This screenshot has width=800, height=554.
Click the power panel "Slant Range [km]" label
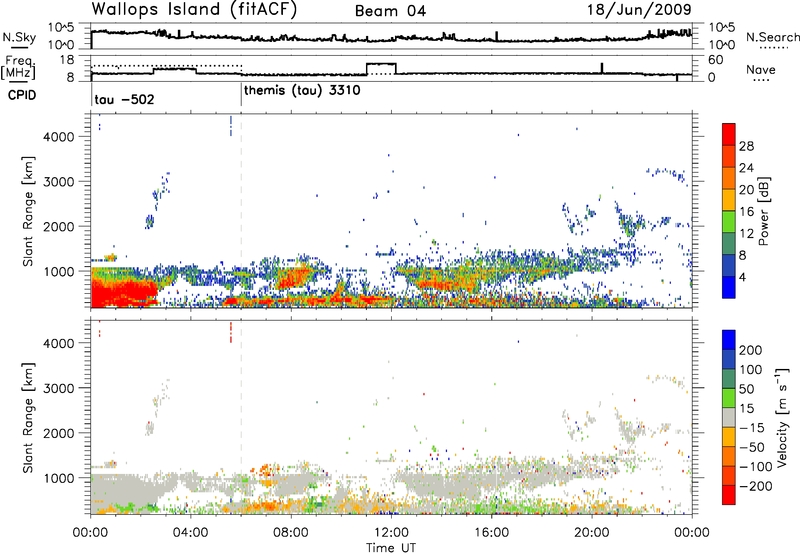(x=29, y=211)
